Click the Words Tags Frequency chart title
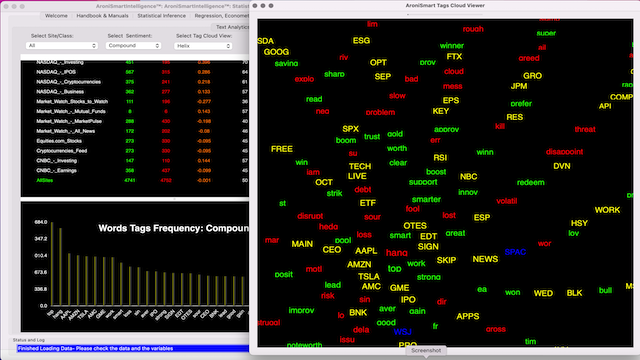640x360 pixels. pos(173,228)
